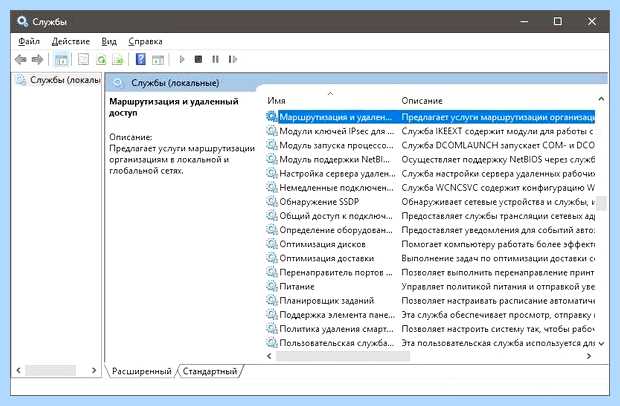Click gear icon next to Оптимизация доставки
Screen dimensions: 620x406
click(x=272, y=258)
